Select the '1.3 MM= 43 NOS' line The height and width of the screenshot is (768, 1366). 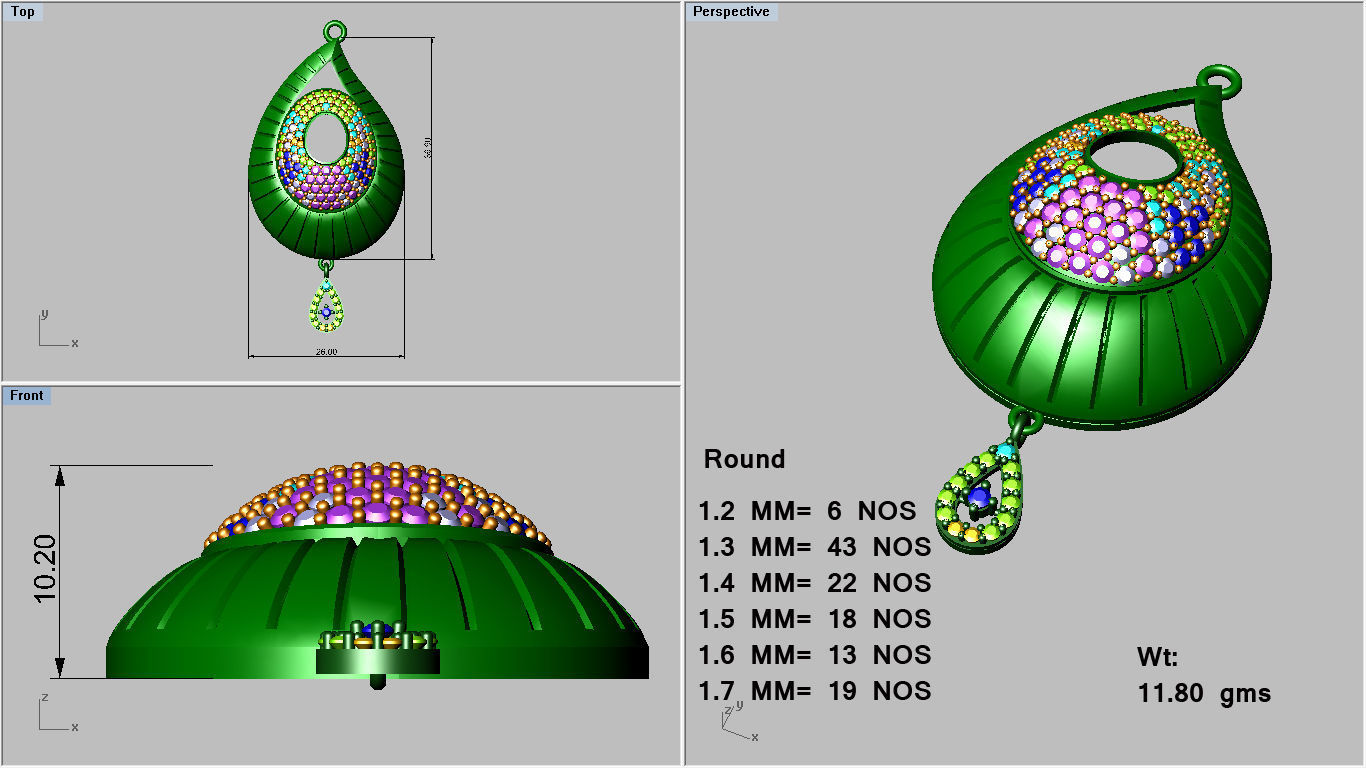[x=815, y=547]
